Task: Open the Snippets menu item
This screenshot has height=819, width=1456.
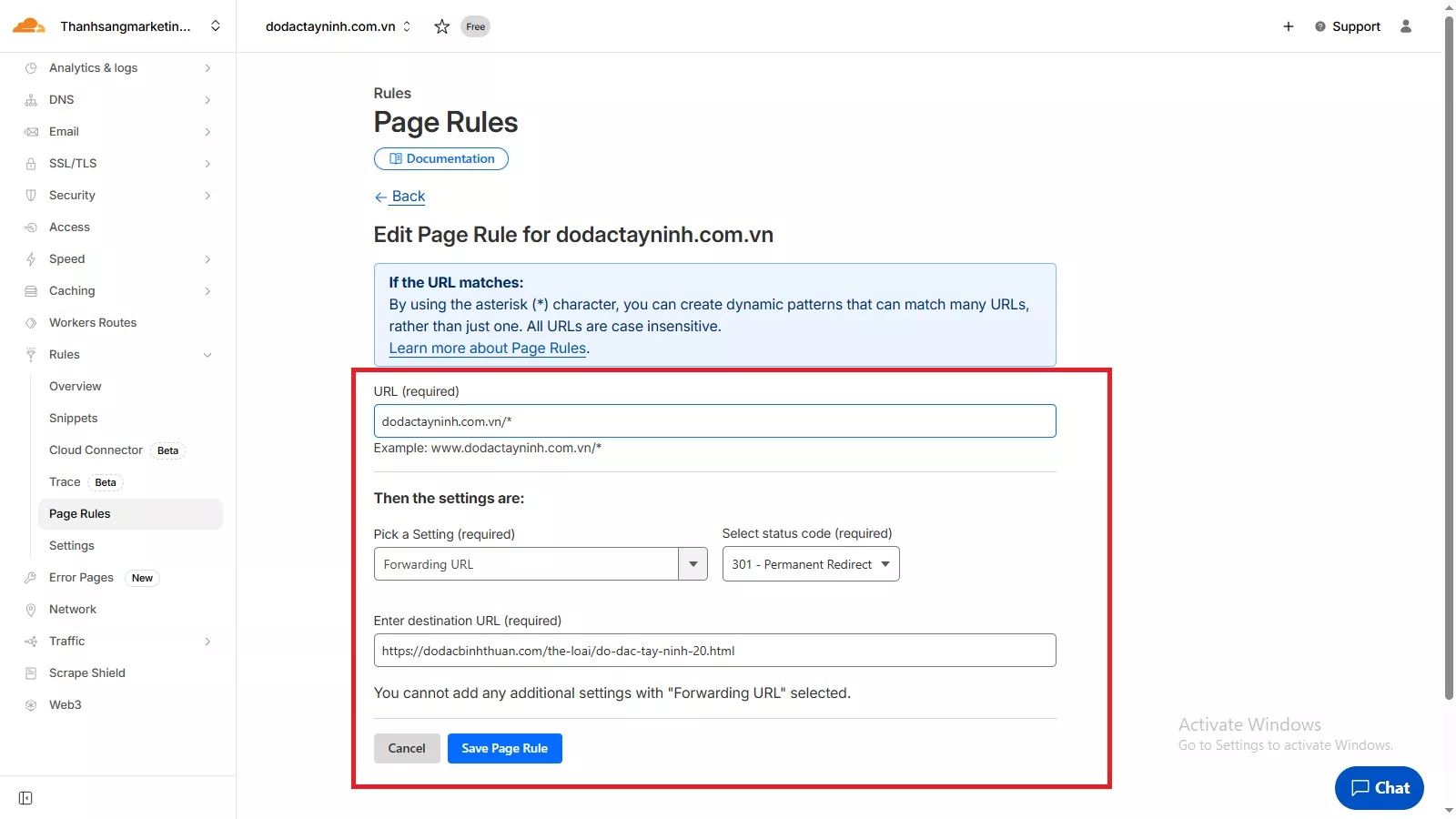Action: pyautogui.click(x=74, y=419)
